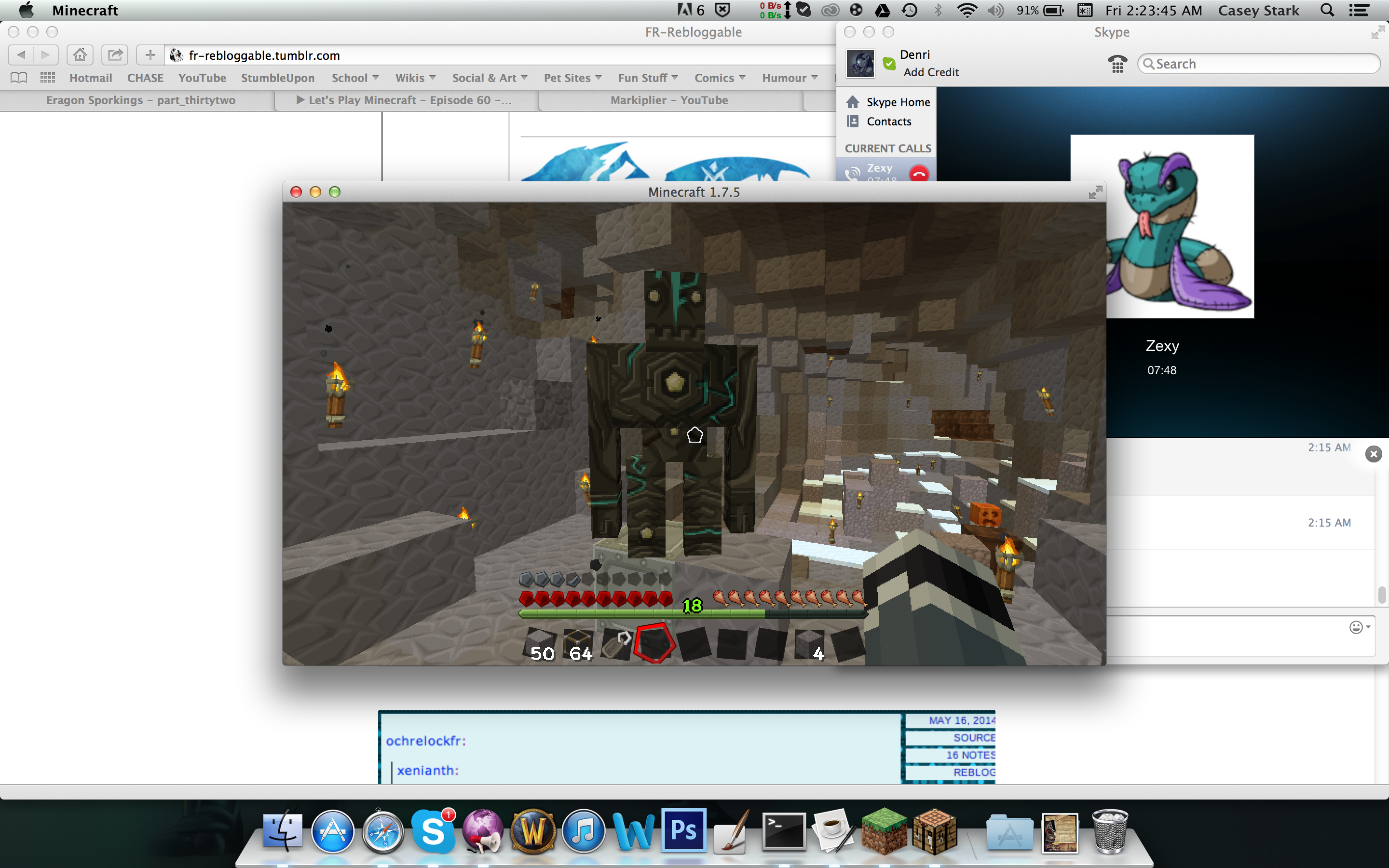Image resolution: width=1389 pixels, height=868 pixels.
Task: Open 16 NOTES on Tumblr post
Action: (x=970, y=755)
